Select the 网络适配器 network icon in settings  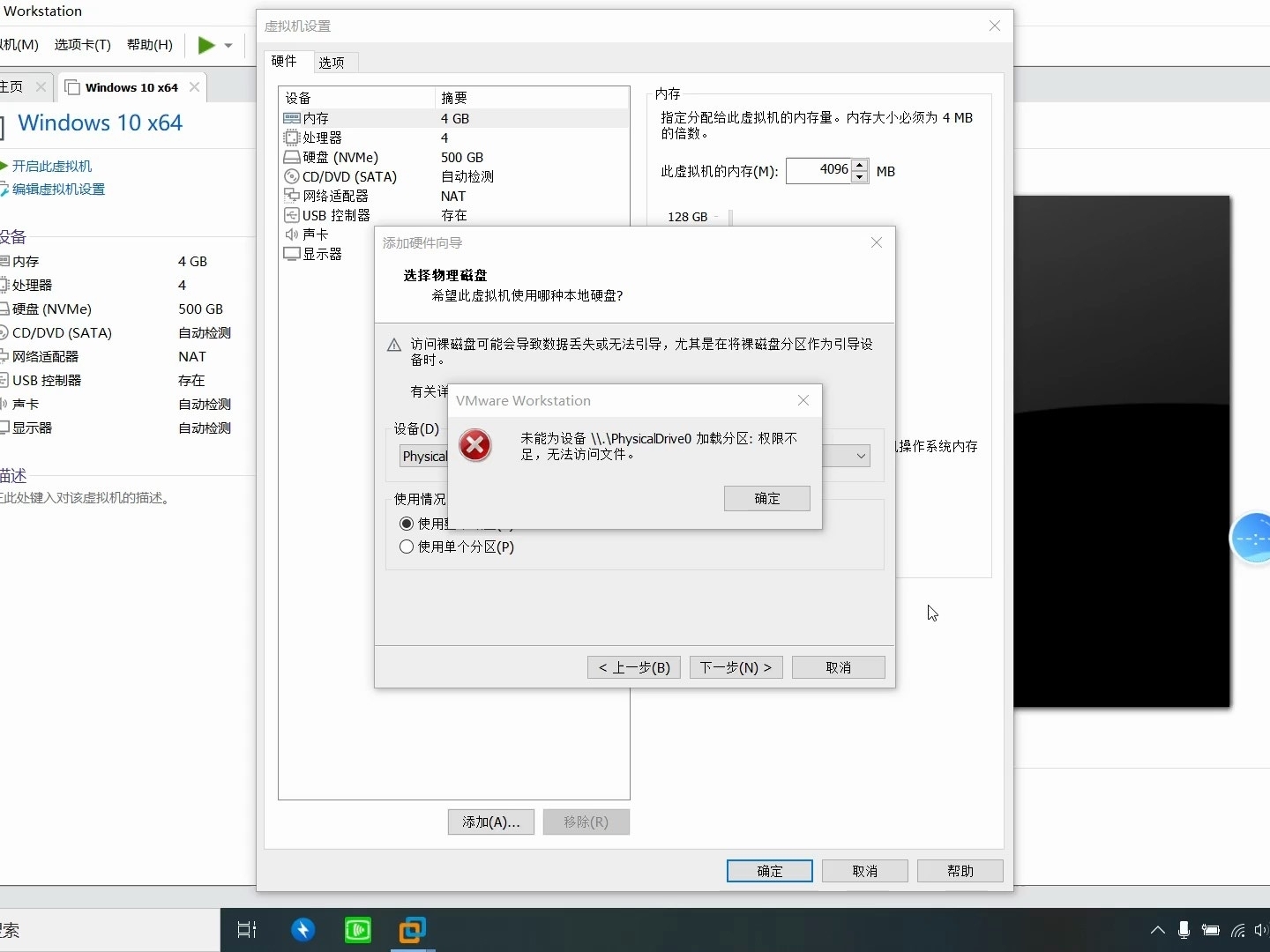[292, 196]
